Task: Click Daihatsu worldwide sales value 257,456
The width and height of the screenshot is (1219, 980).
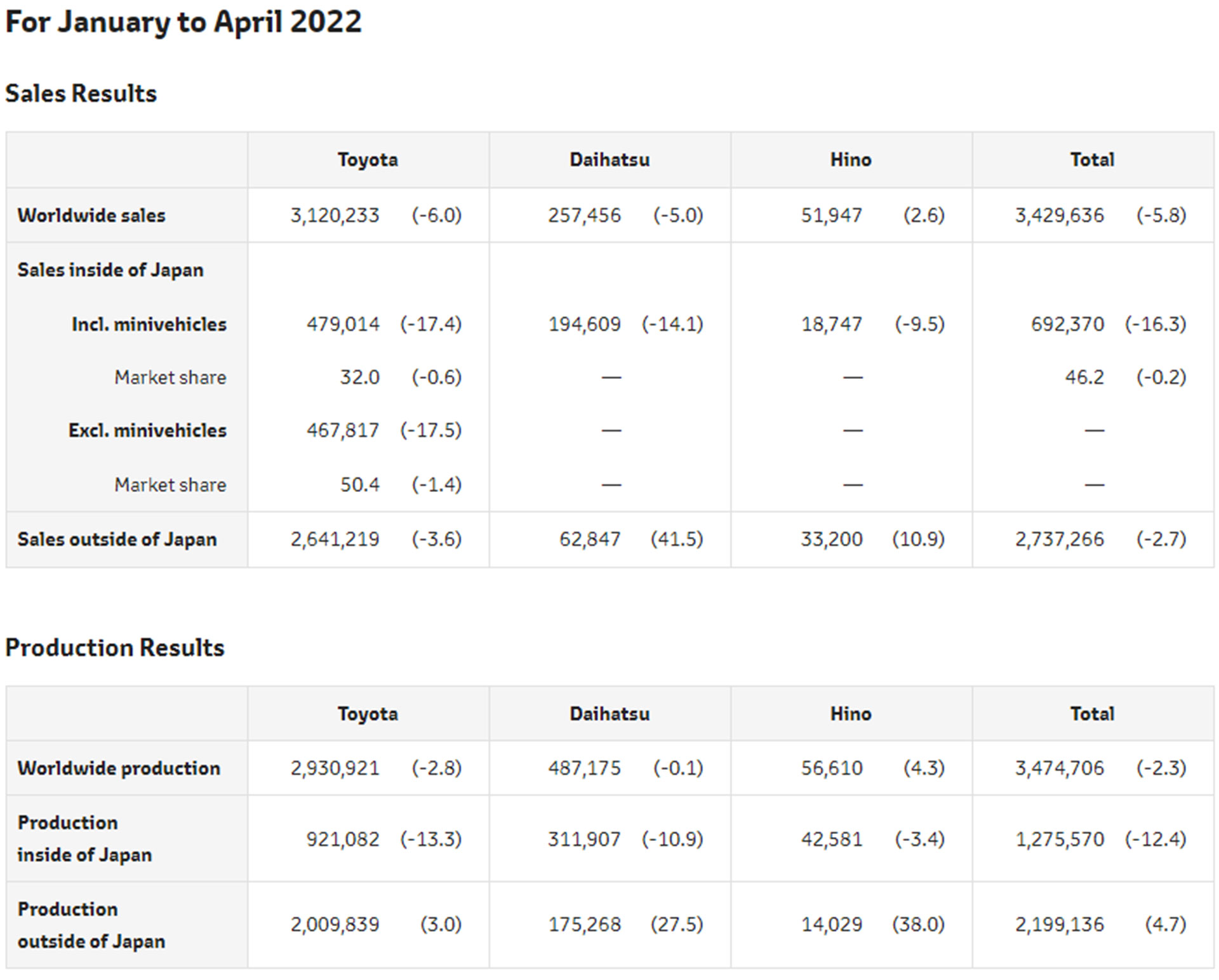Action: (584, 215)
